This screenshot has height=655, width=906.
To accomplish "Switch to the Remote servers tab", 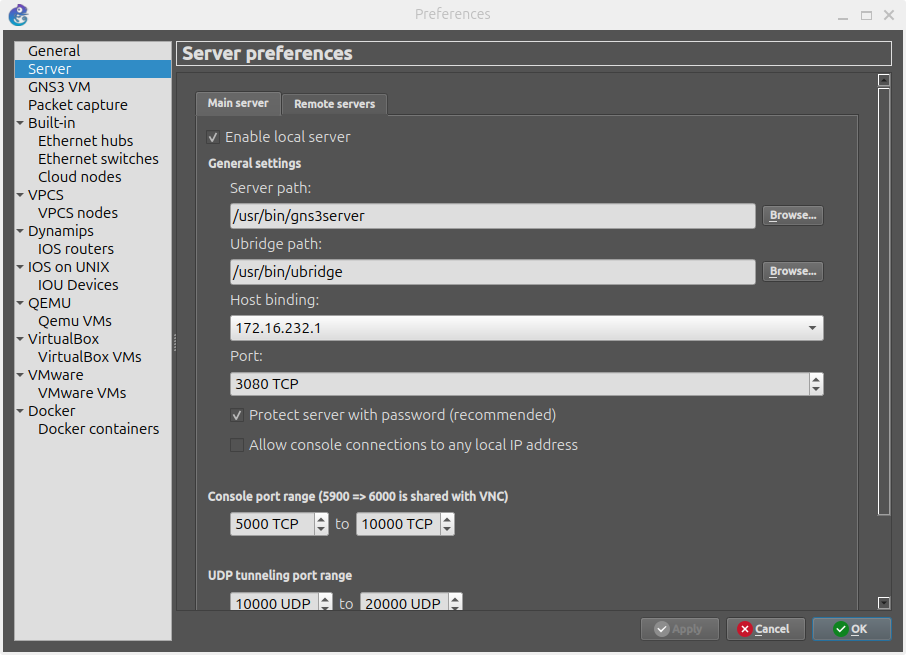I will [334, 103].
